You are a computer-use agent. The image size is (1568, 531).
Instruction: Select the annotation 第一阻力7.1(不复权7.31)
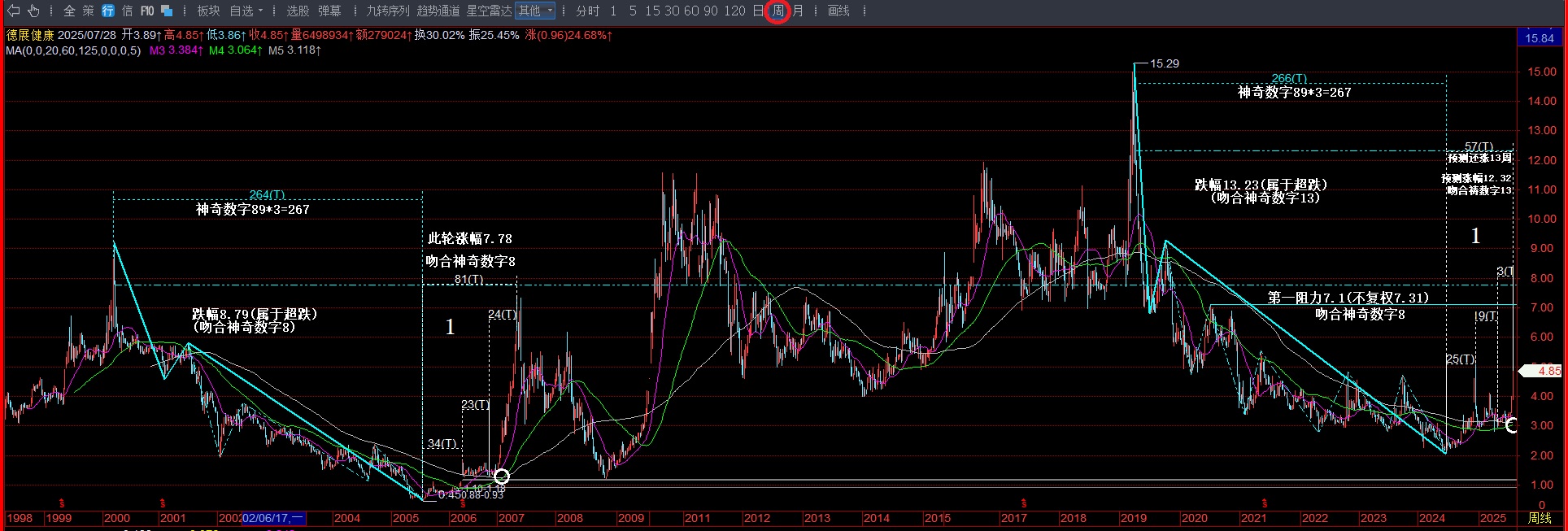pyautogui.click(x=1348, y=298)
